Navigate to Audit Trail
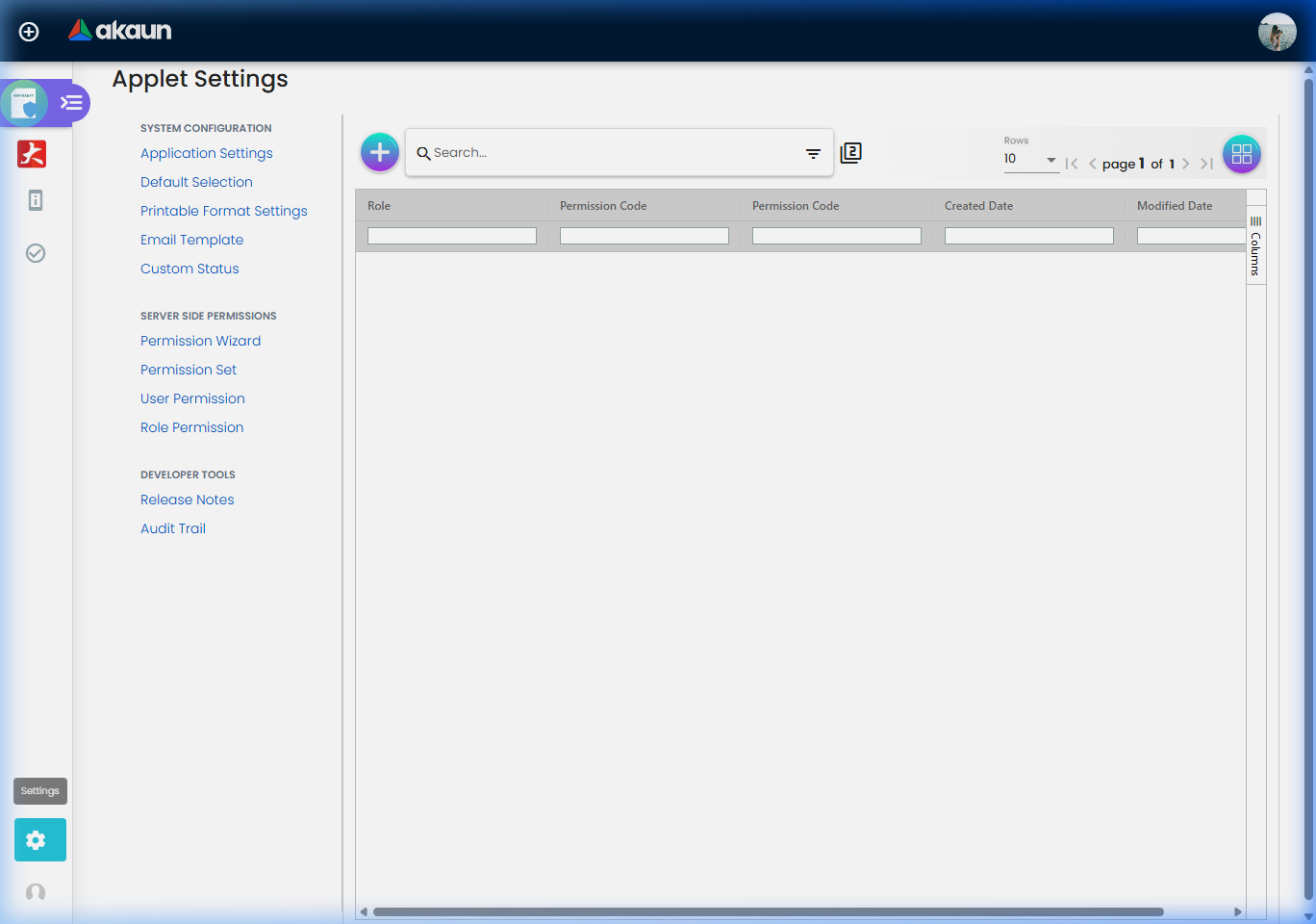This screenshot has height=924, width=1316. pyautogui.click(x=173, y=528)
